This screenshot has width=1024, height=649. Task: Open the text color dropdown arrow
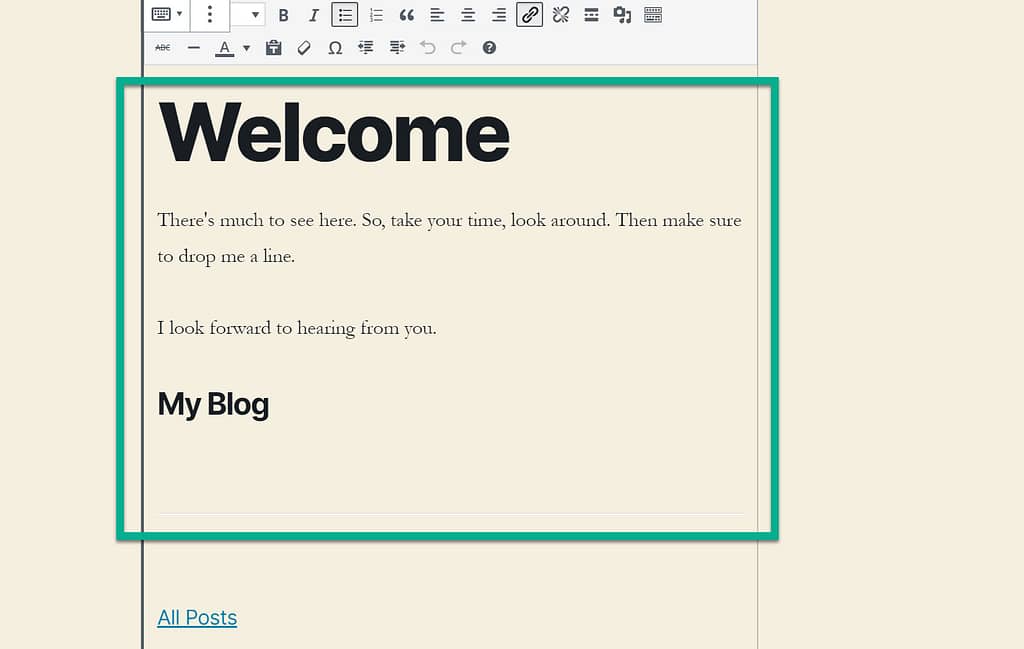246,47
